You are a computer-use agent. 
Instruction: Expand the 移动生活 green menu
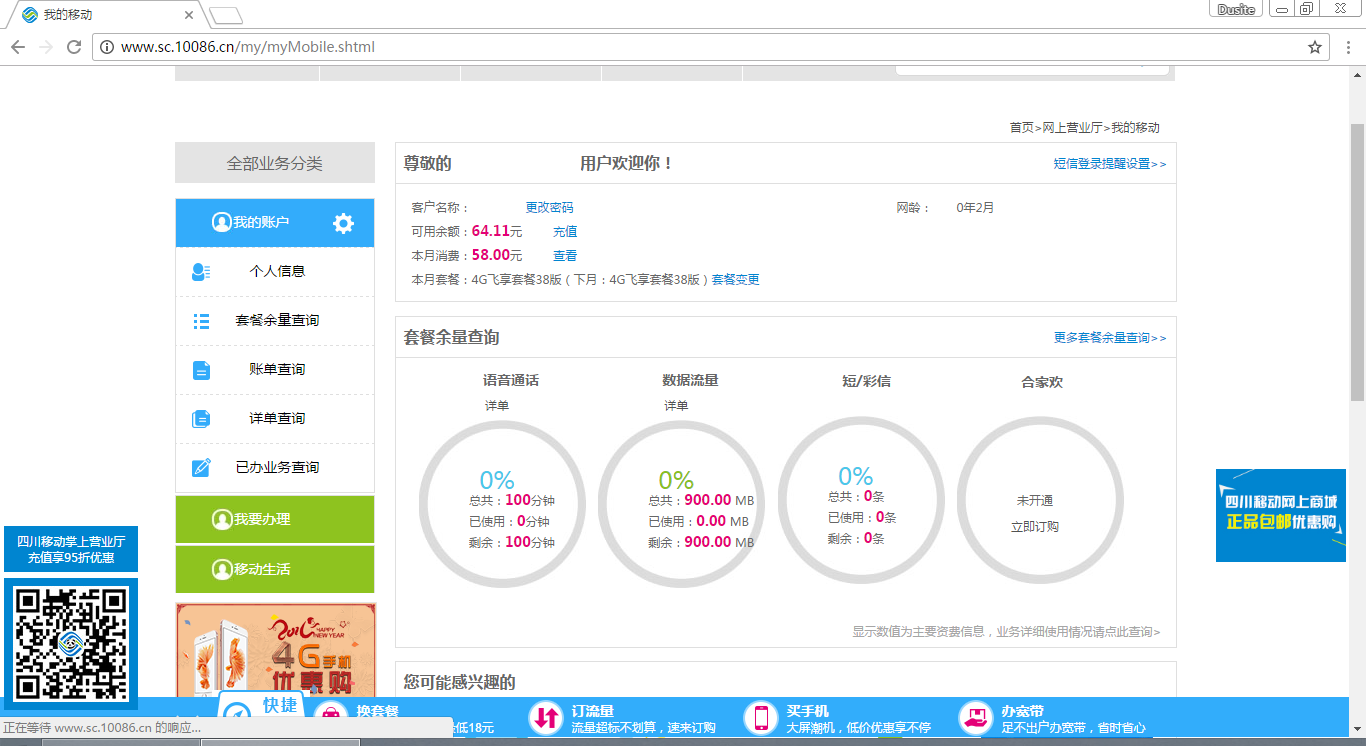click(275, 570)
